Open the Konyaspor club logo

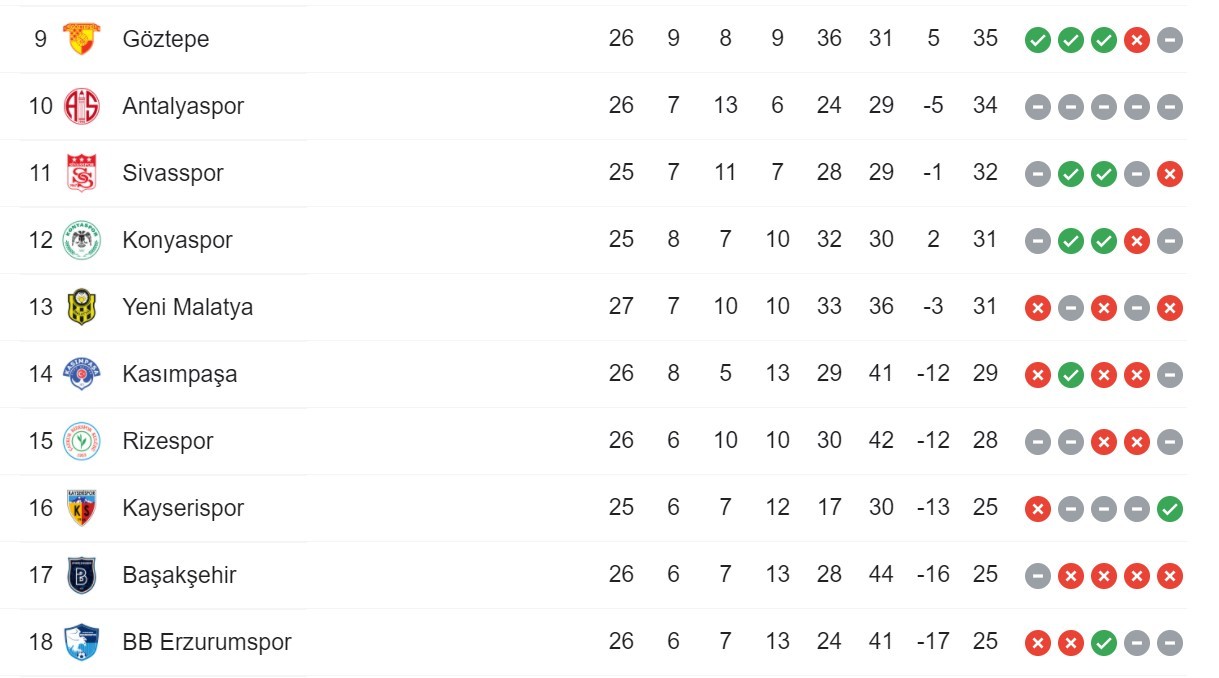coord(81,240)
